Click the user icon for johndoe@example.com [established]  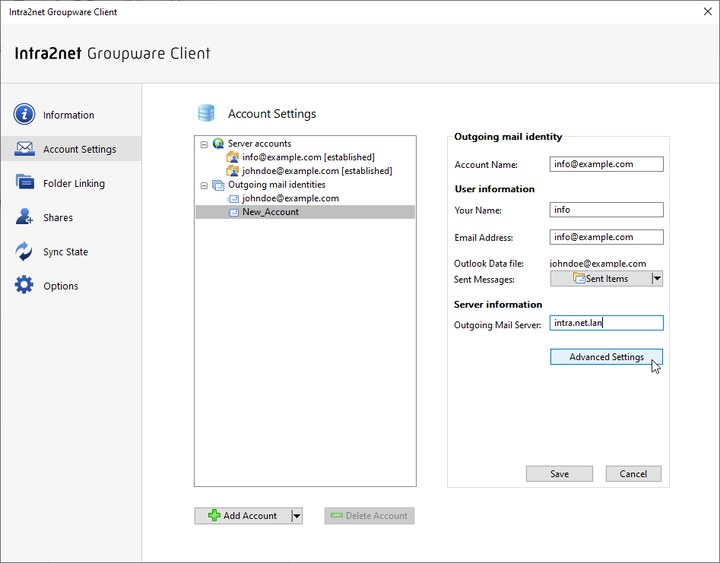click(x=233, y=171)
